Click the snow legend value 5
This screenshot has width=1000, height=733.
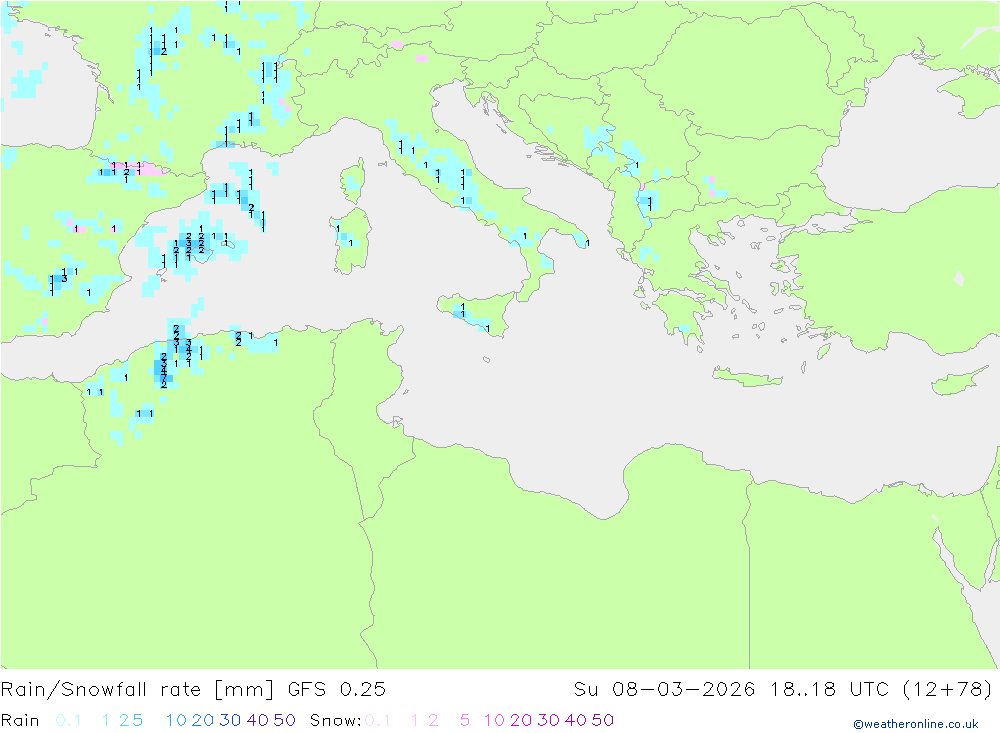465,720
